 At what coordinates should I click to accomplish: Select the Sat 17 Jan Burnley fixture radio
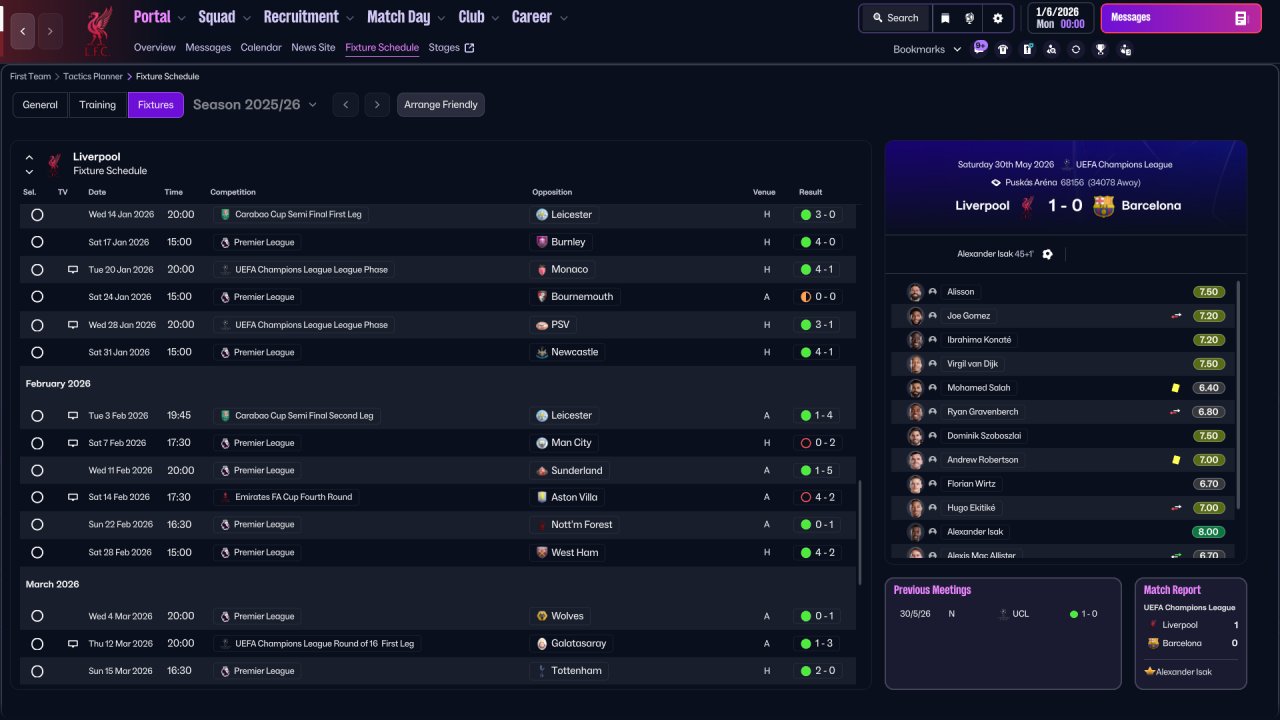pyautogui.click(x=37, y=242)
